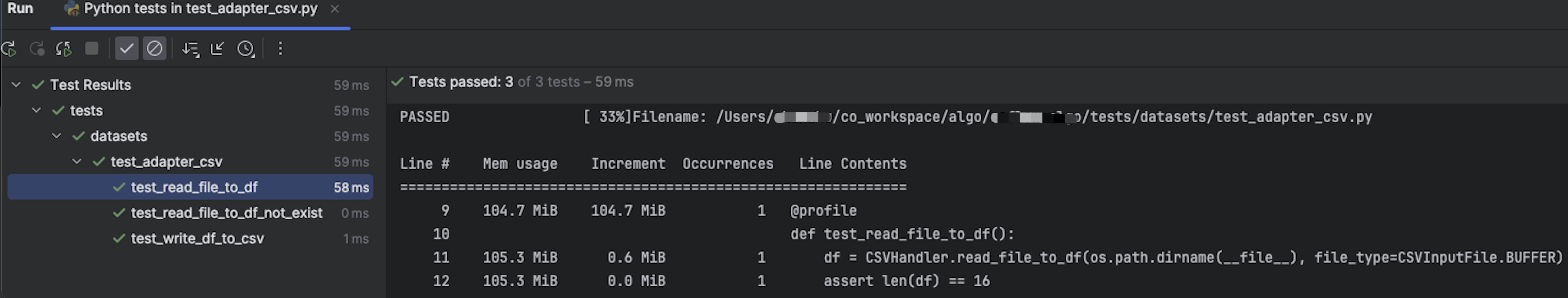Viewport: 1568px width, 298px height.
Task: Close the Python tests run tab
Action: 334,9
